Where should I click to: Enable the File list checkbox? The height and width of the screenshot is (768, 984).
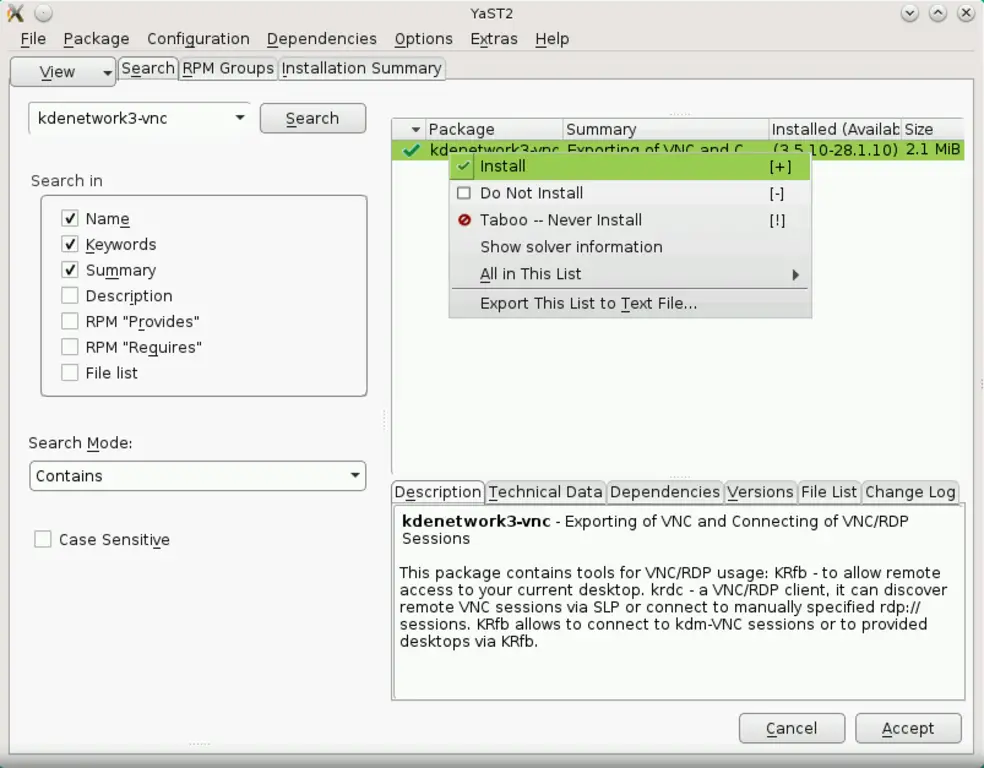[x=70, y=373]
